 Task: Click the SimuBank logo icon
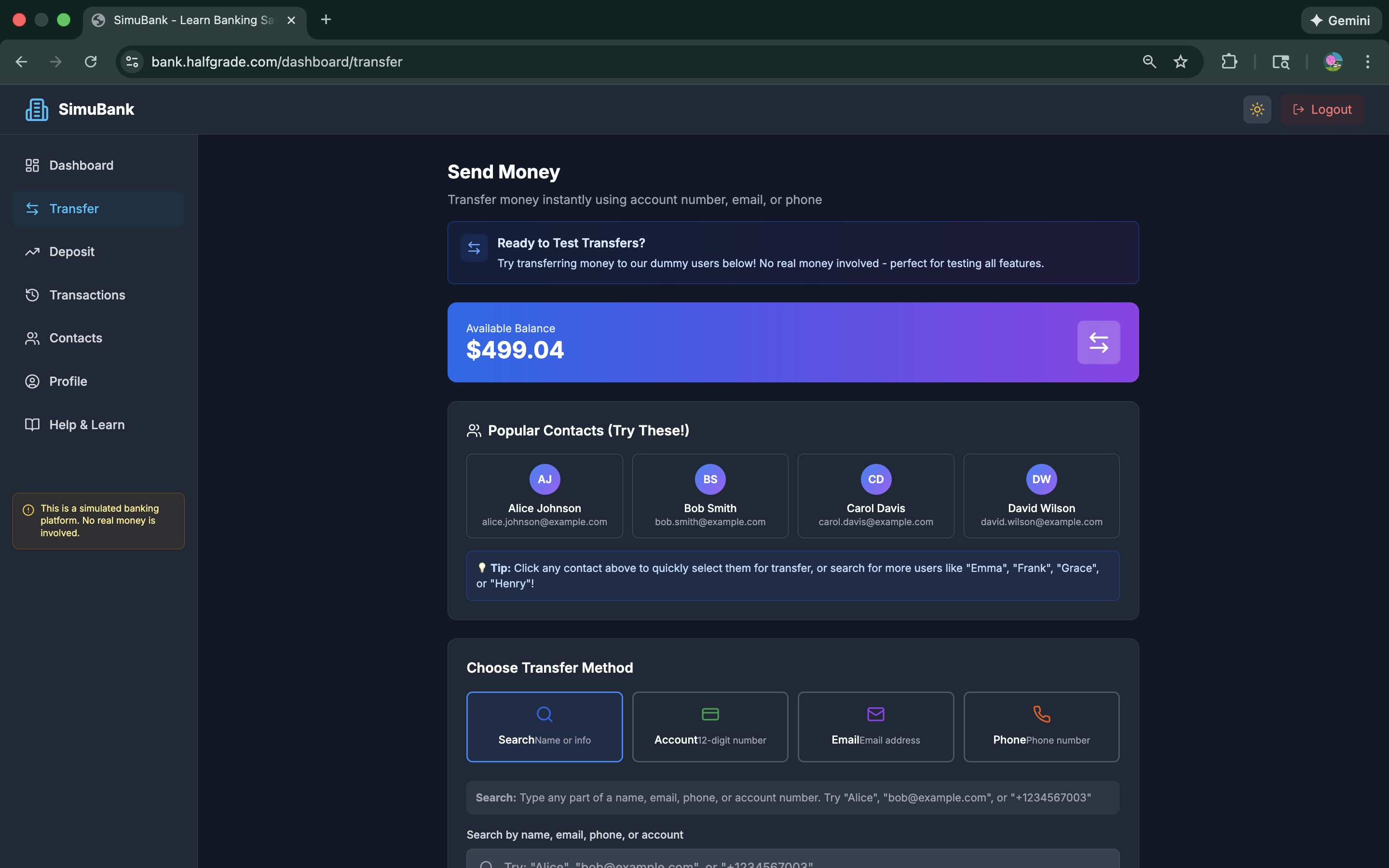click(x=36, y=109)
